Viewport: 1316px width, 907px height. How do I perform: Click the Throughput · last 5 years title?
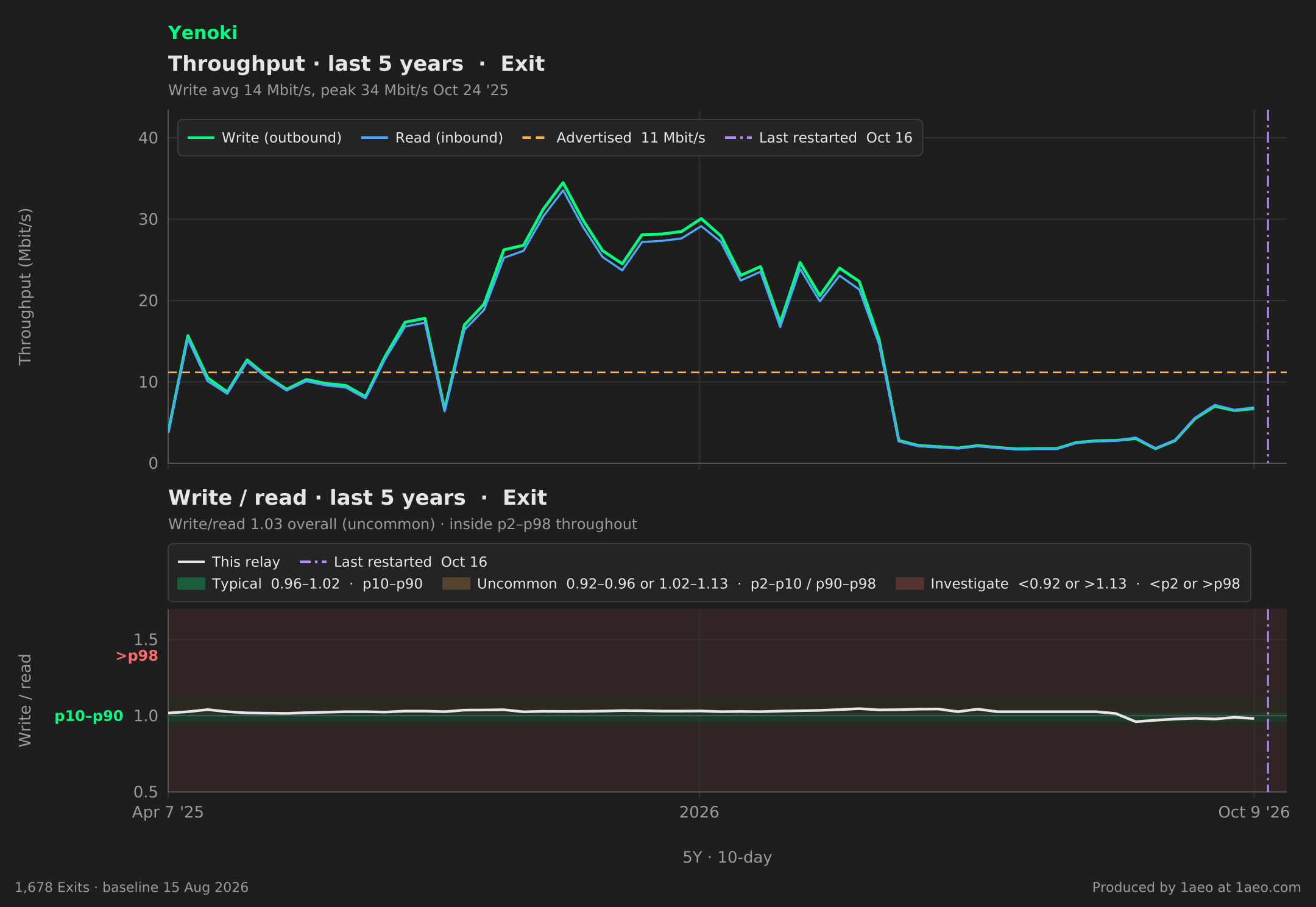356,63
